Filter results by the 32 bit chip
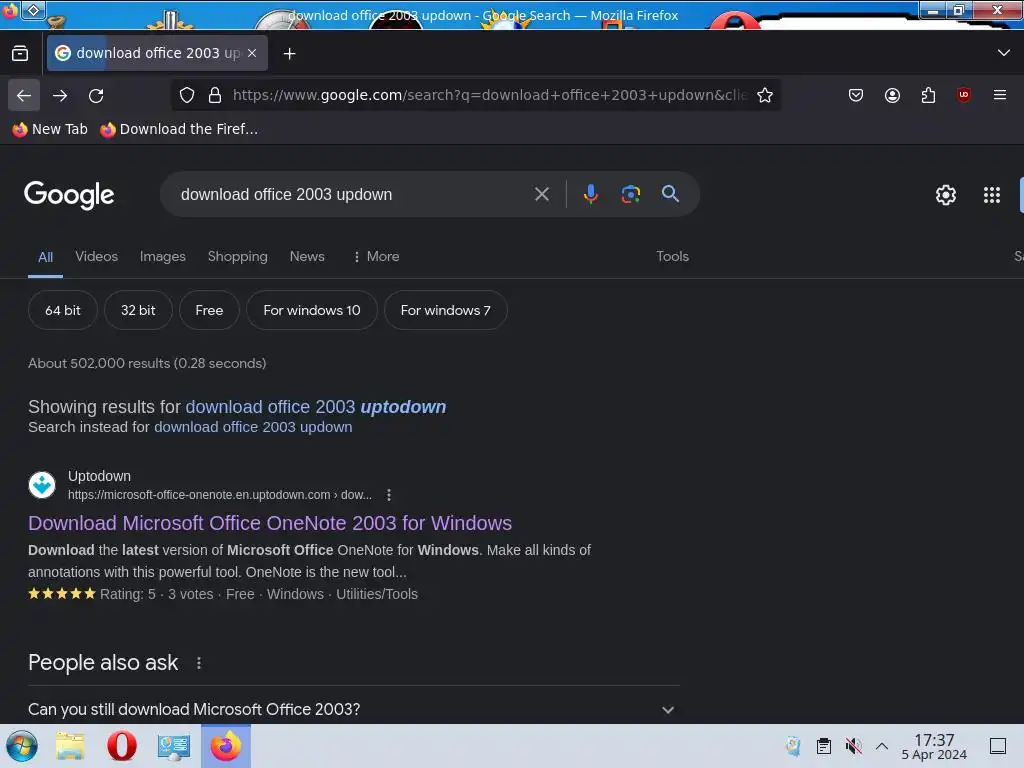The image size is (1024, 768). (138, 310)
